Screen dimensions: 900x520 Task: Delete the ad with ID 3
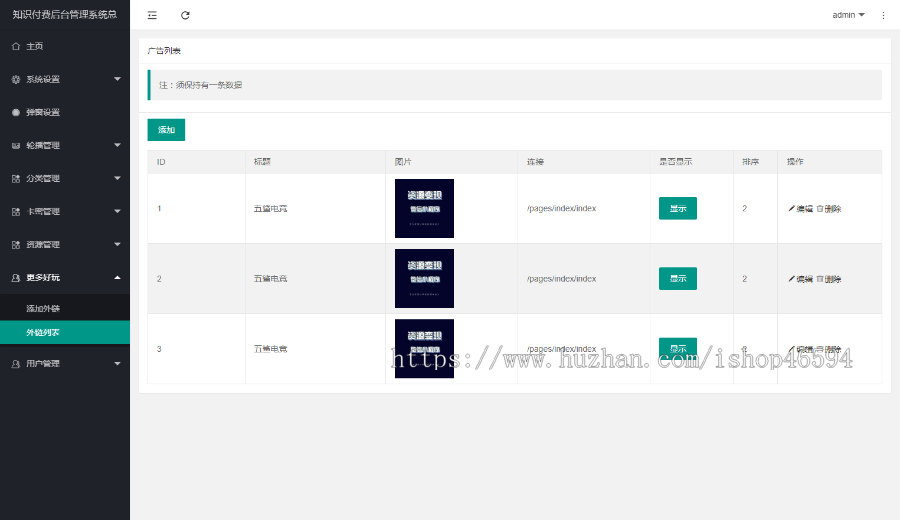point(829,349)
